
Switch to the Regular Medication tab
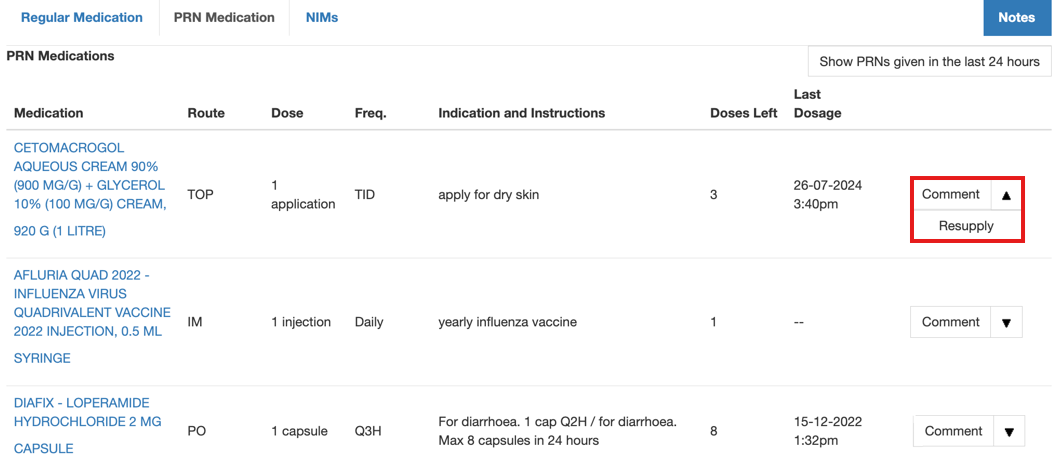pos(82,18)
